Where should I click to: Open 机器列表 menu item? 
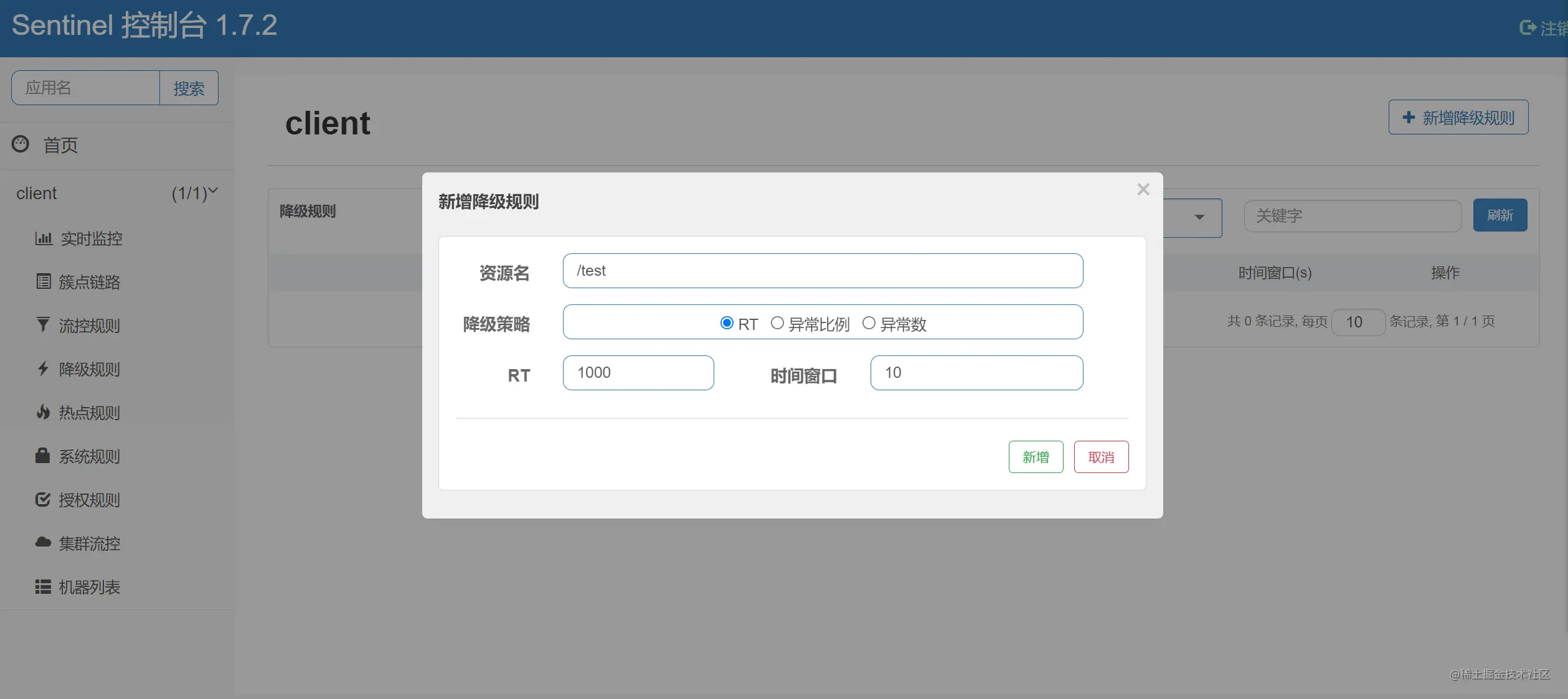pos(90,587)
